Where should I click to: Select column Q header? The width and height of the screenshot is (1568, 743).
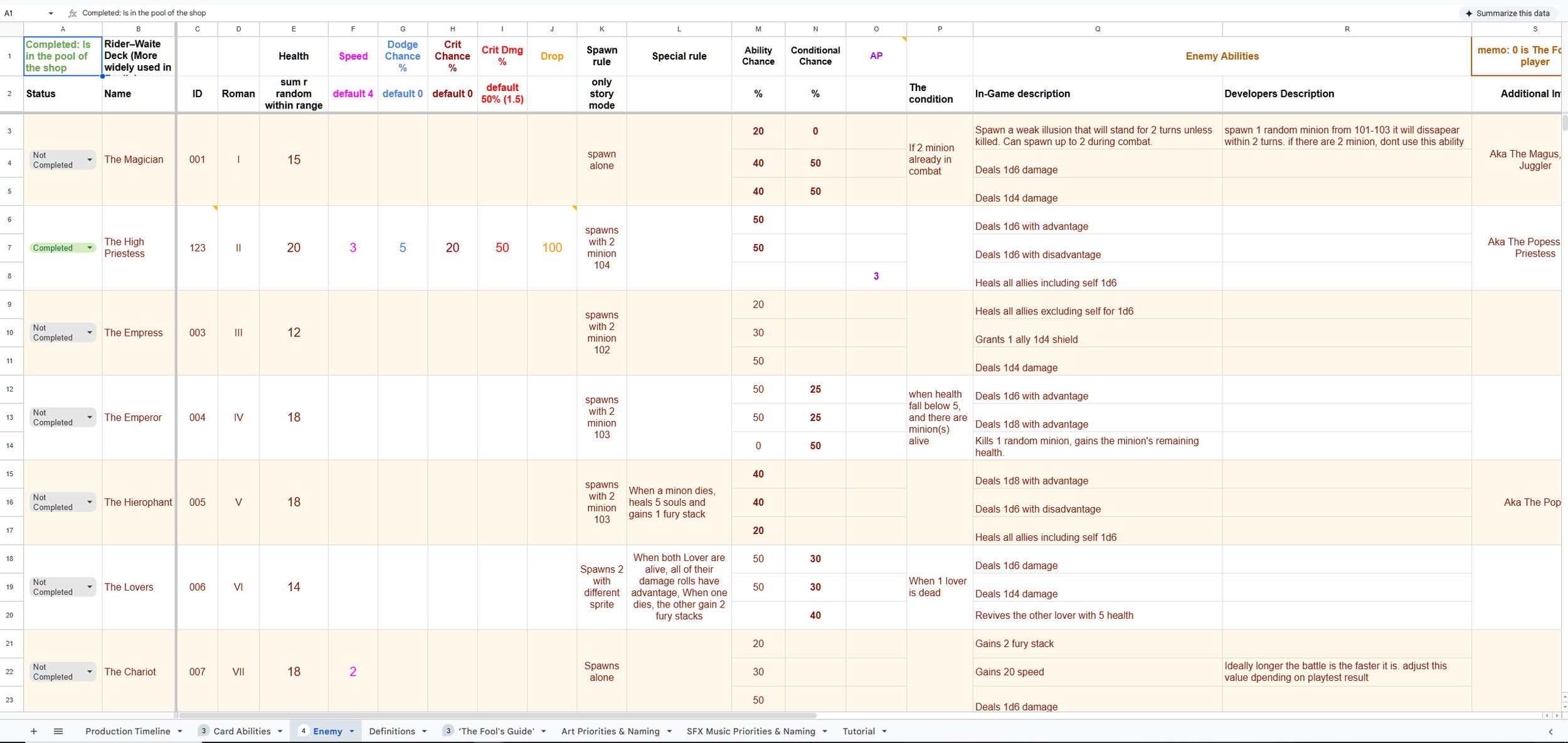1098,29
